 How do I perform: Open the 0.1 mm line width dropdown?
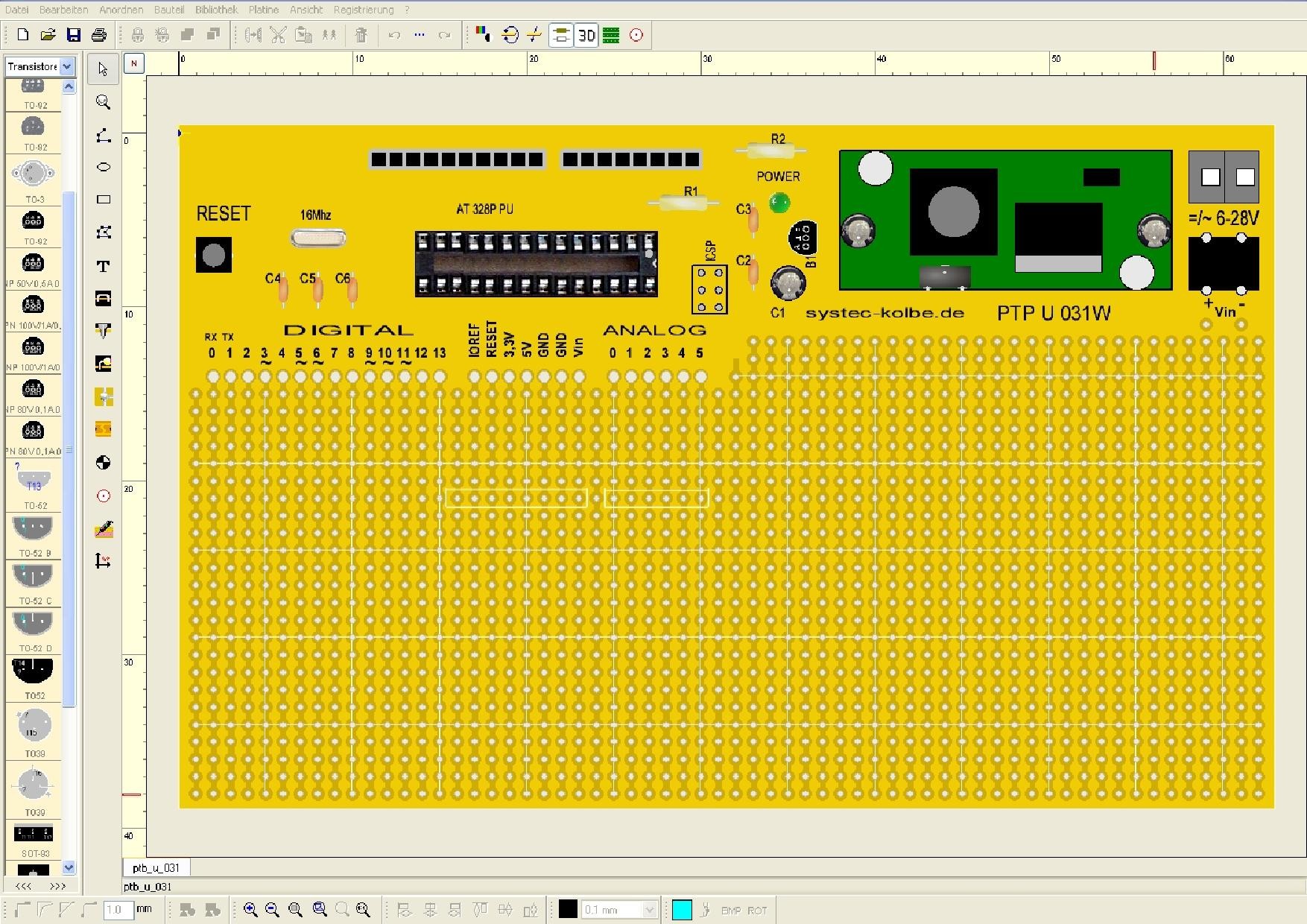click(x=648, y=909)
